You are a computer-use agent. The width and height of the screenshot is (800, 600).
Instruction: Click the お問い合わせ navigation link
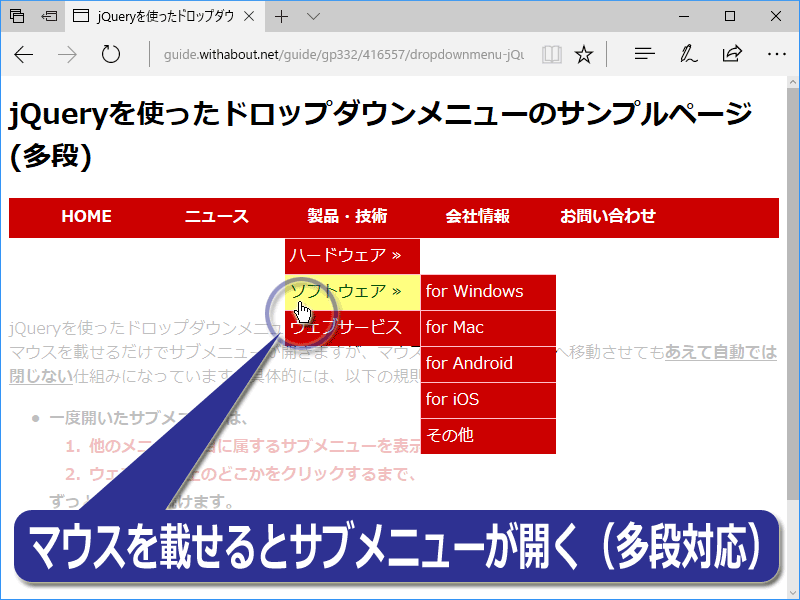(x=608, y=216)
